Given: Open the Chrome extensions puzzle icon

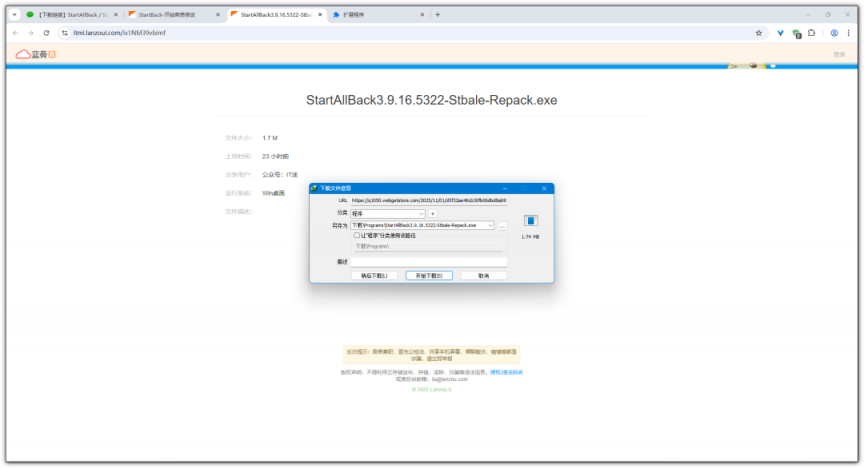Looking at the screenshot, I should coord(811,33).
